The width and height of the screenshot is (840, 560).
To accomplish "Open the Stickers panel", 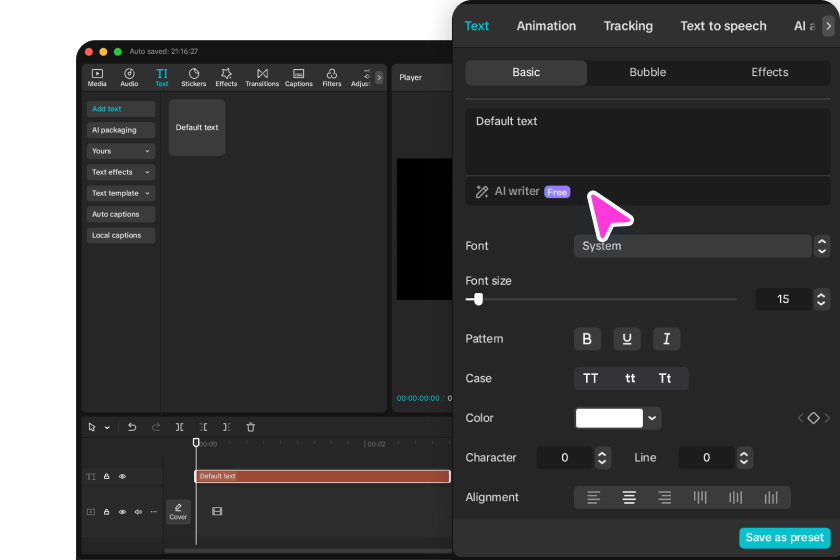I will tap(193, 77).
